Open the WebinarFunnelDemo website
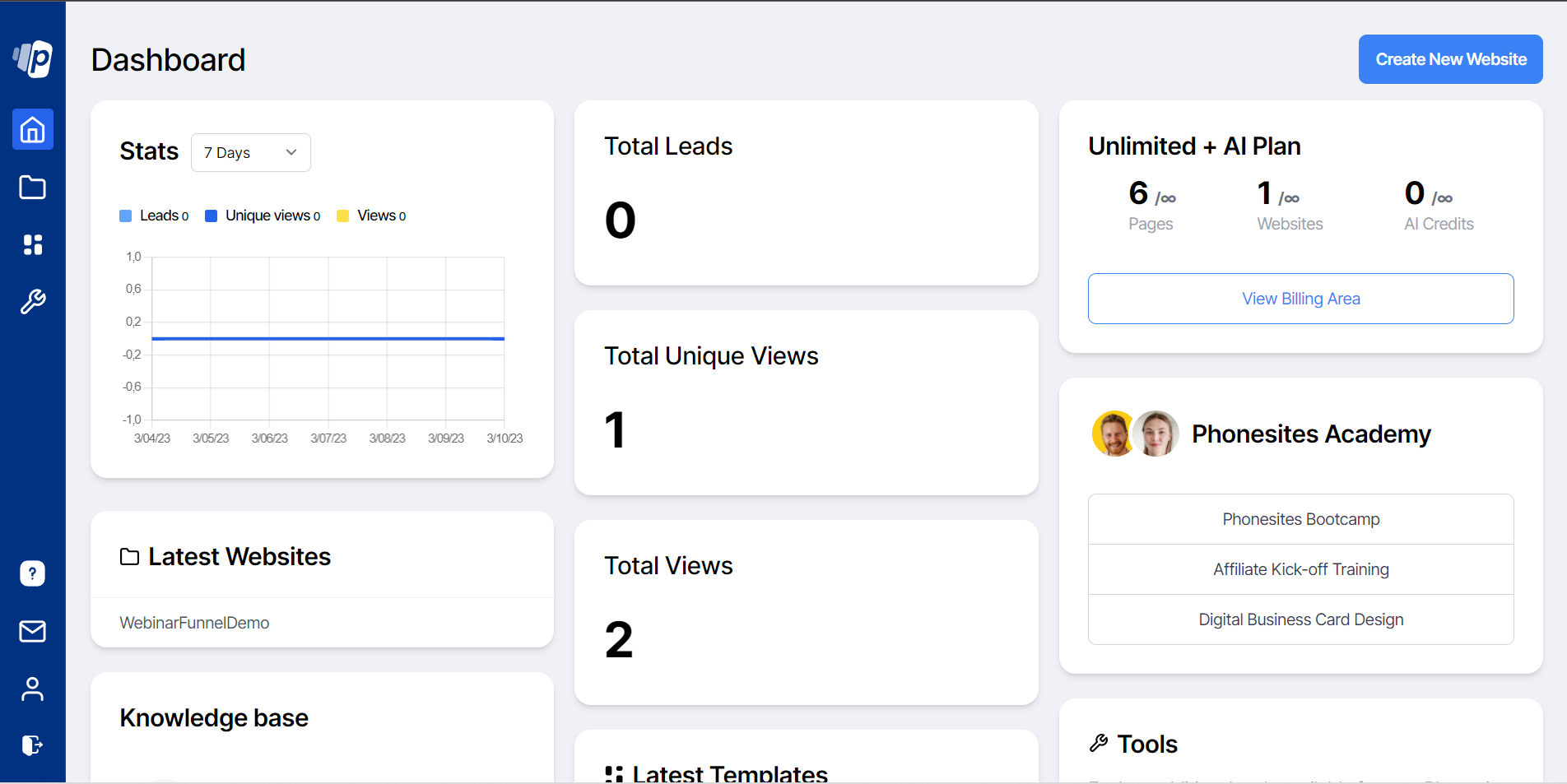The height and width of the screenshot is (784, 1567). point(194,623)
